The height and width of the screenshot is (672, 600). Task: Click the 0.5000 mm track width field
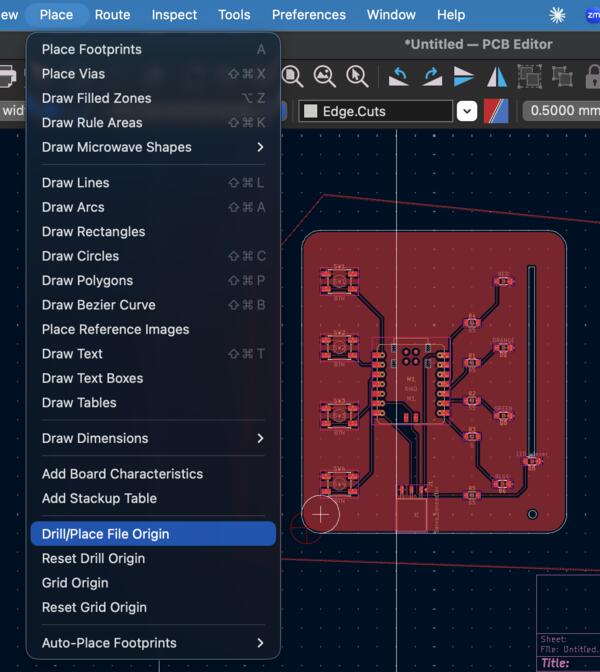point(562,111)
